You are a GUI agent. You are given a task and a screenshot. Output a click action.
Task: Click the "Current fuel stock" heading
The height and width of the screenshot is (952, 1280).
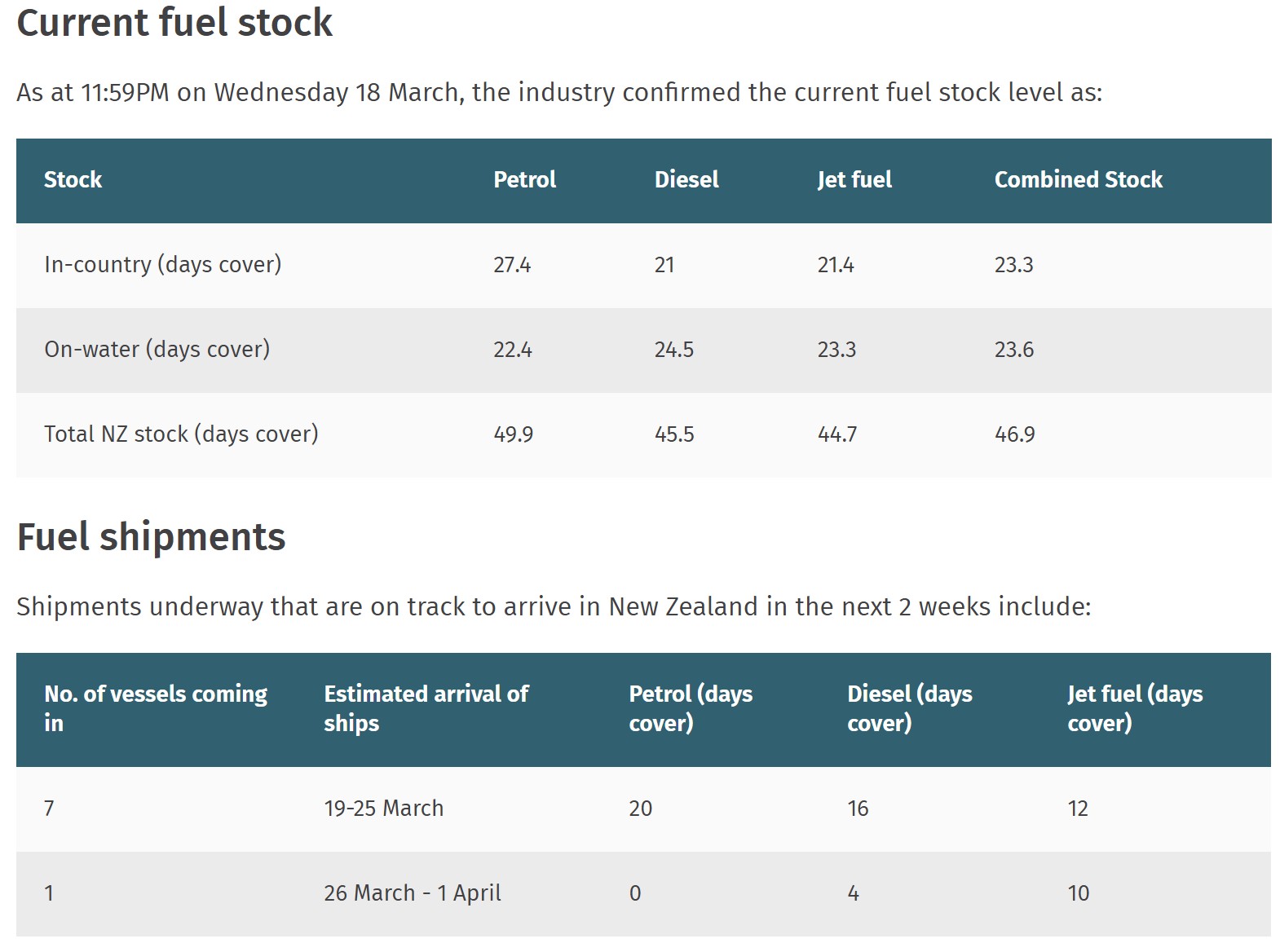(174, 23)
